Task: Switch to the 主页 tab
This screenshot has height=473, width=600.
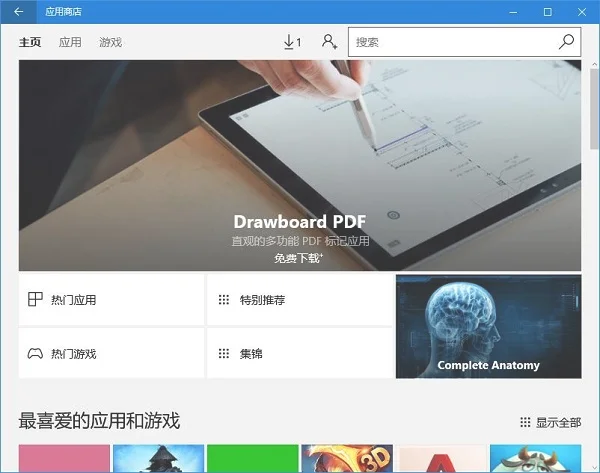Action: click(x=30, y=42)
